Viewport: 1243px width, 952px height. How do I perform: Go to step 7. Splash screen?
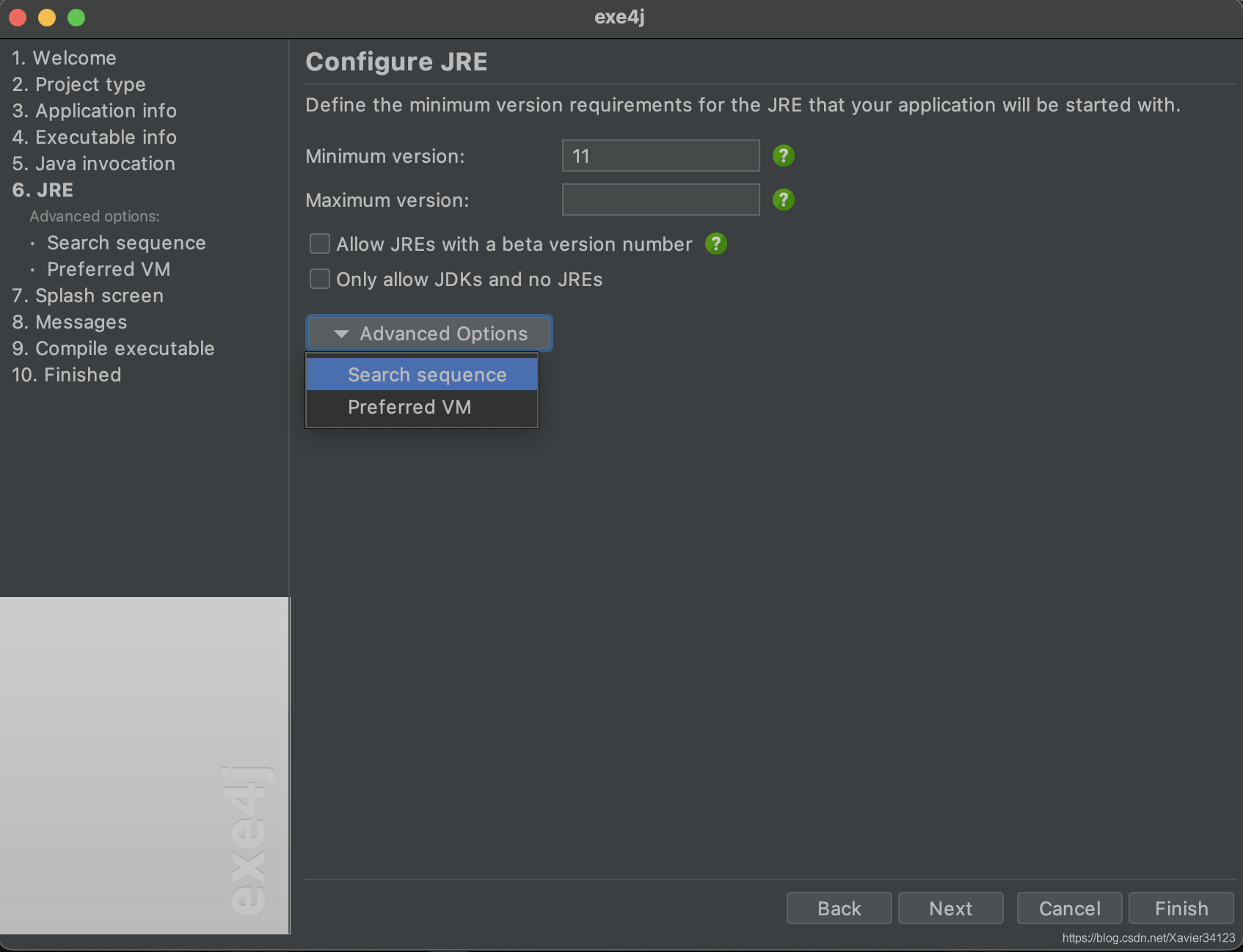(87, 296)
